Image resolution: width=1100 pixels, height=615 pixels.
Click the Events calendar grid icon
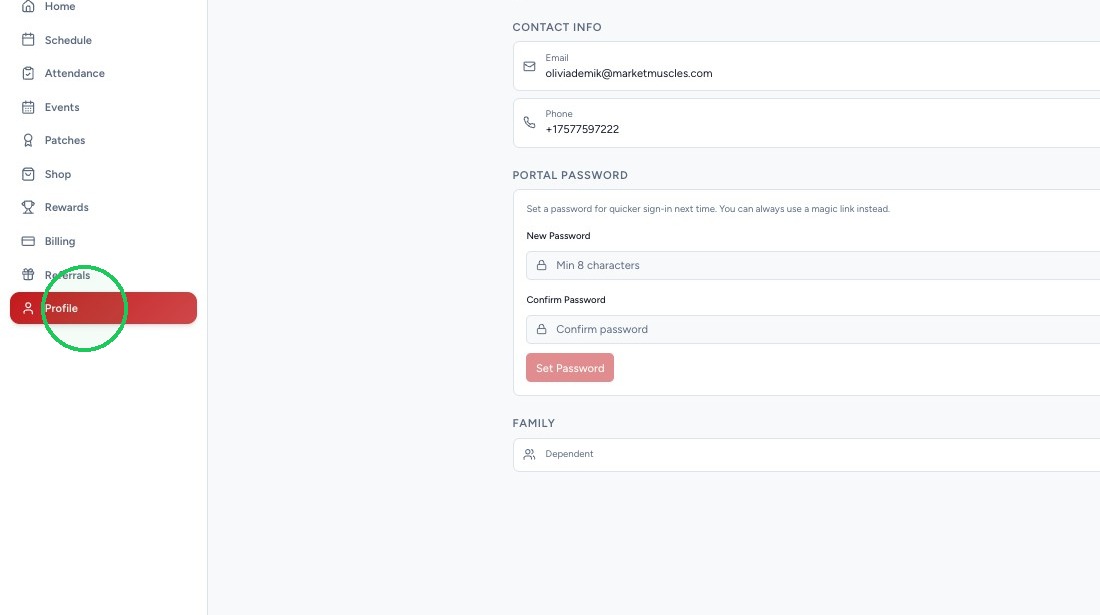[28, 107]
